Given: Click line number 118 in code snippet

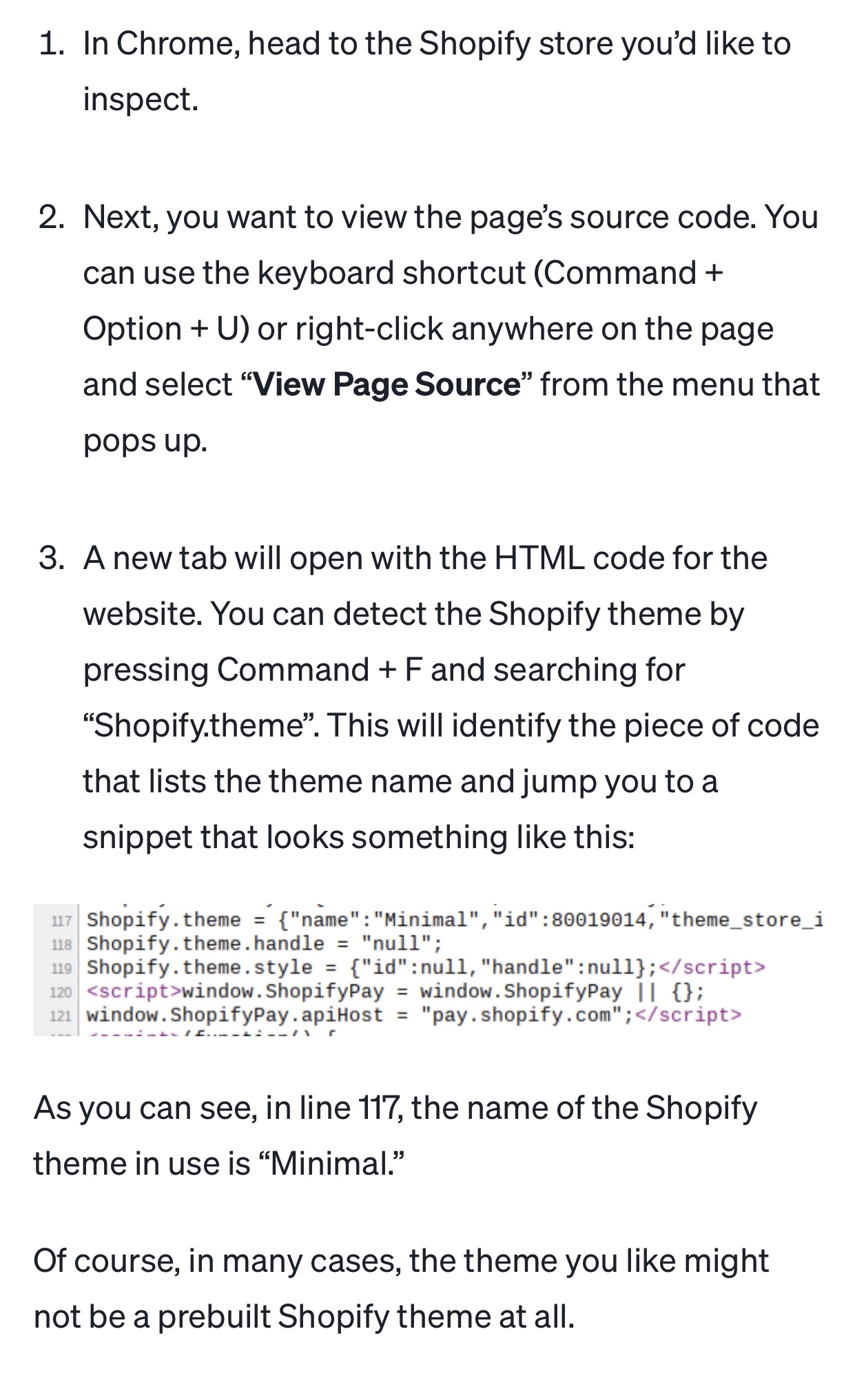Looking at the screenshot, I should point(61,945).
